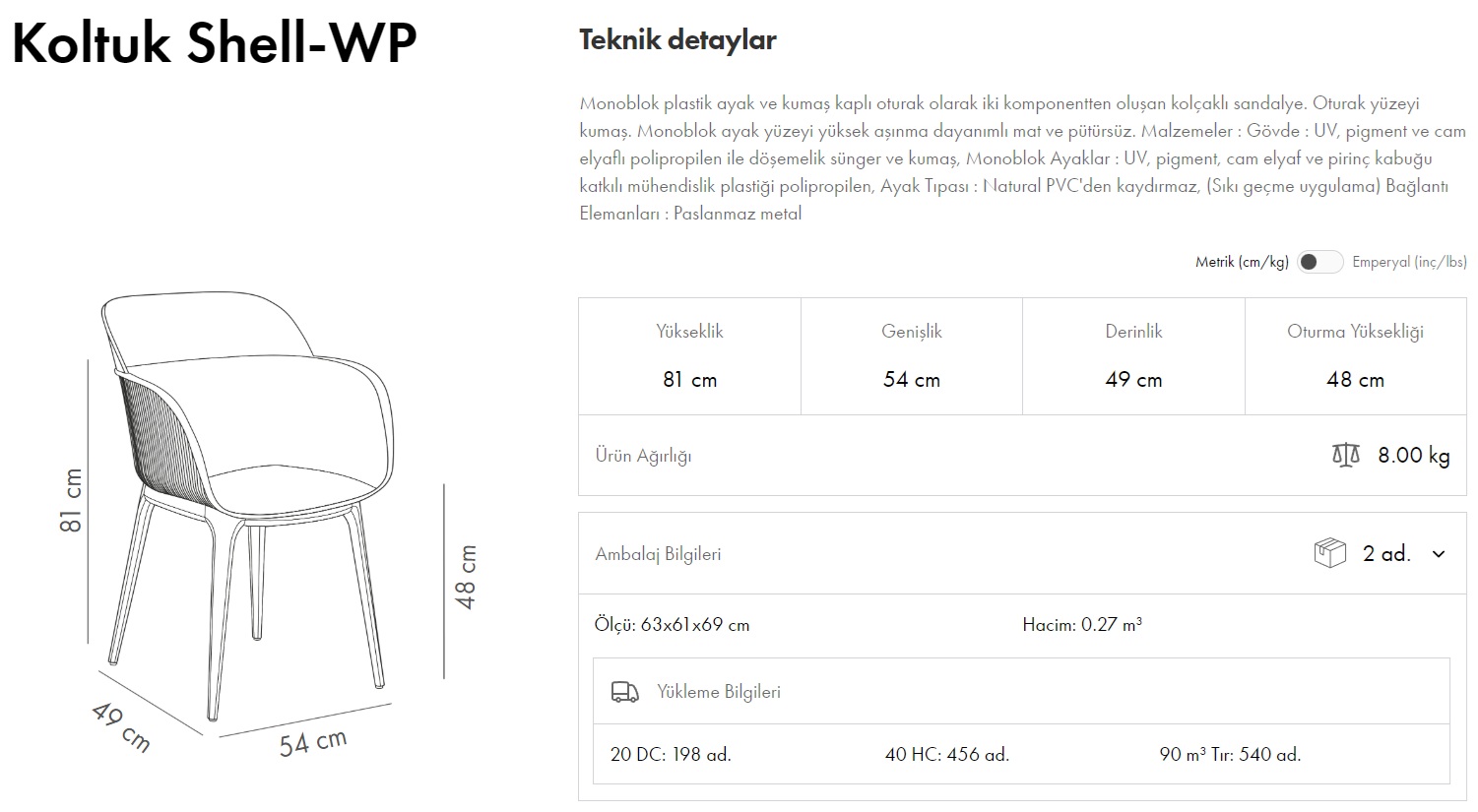Click the box icon next to Ambalaj Bilgileri
Viewport: 1478px width, 812px height.
click(x=1330, y=552)
